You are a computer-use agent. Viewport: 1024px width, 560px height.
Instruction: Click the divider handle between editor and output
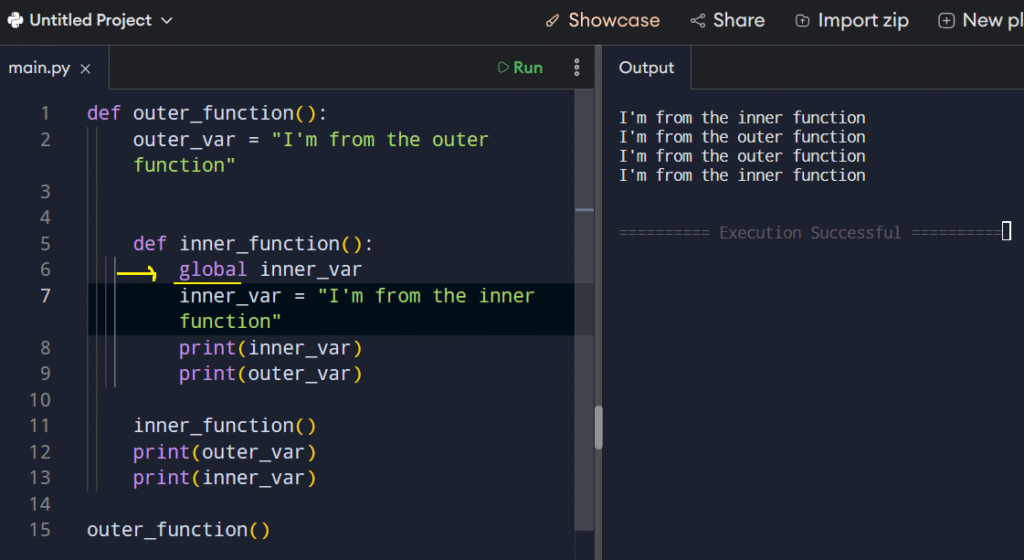click(x=598, y=427)
